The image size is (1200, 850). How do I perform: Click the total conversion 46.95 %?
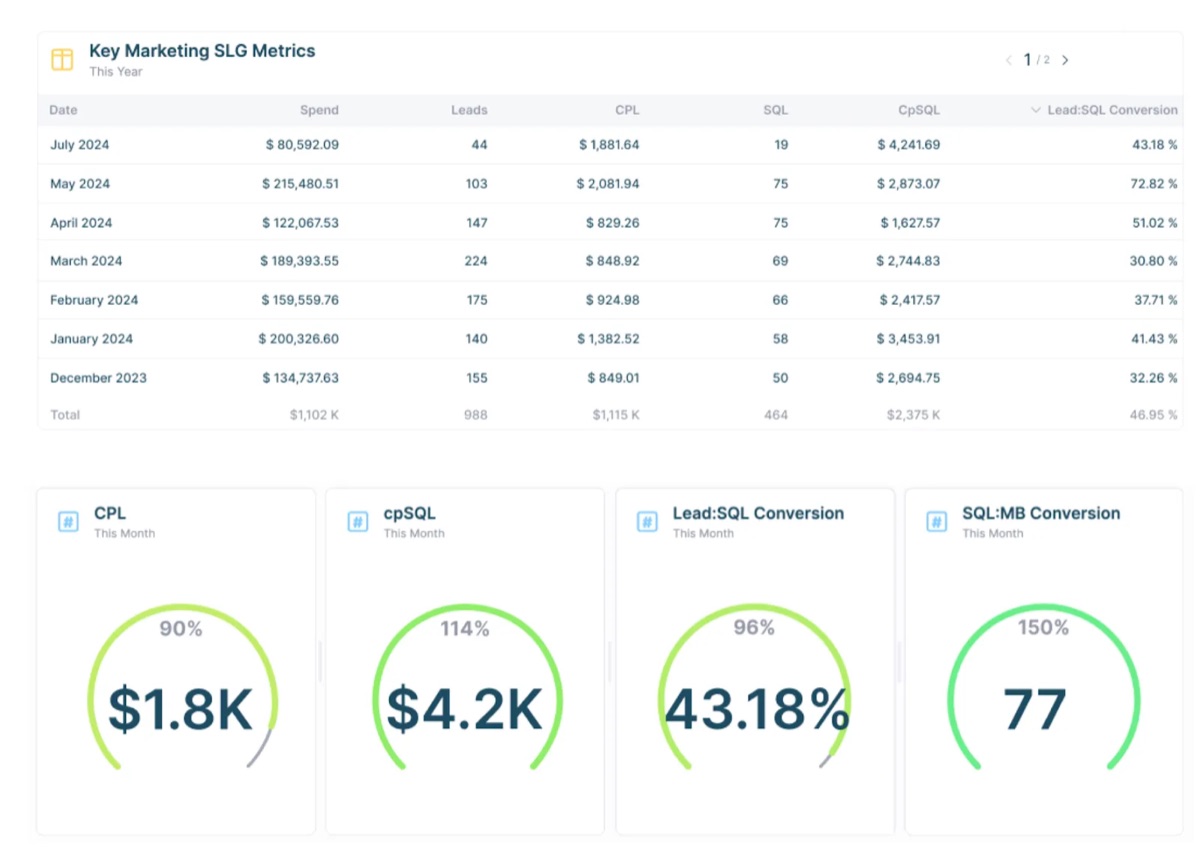coord(1154,415)
